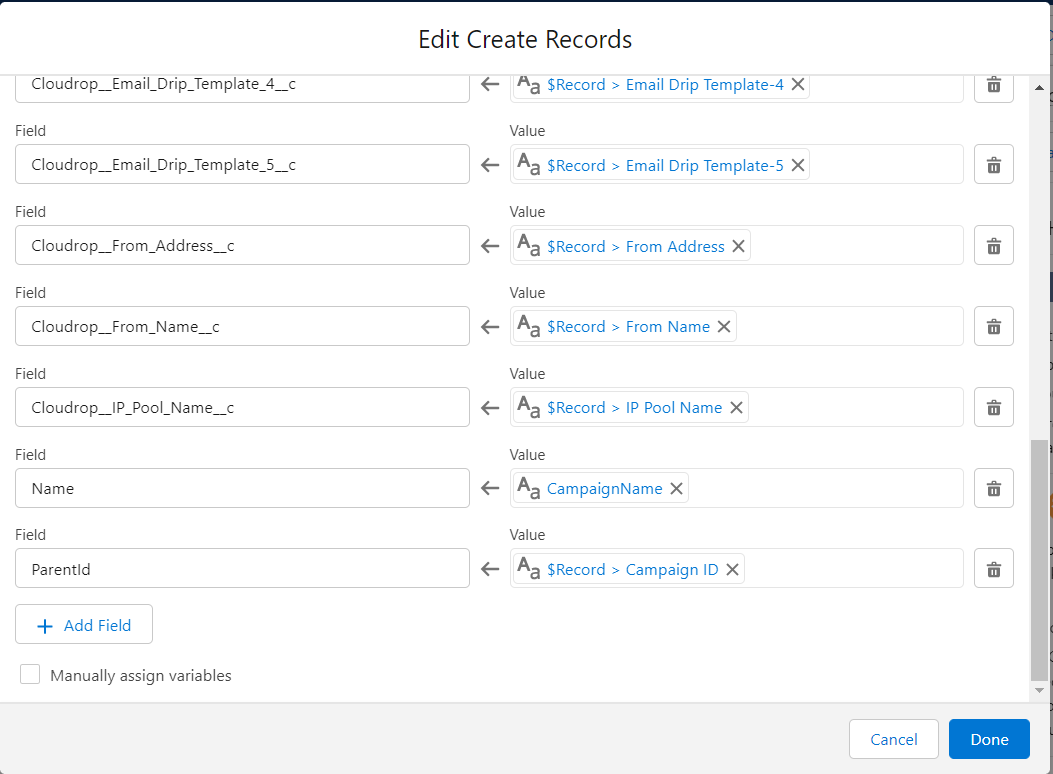Click the Cloudrop__IP_Pool_Name__c field input

pos(242,407)
